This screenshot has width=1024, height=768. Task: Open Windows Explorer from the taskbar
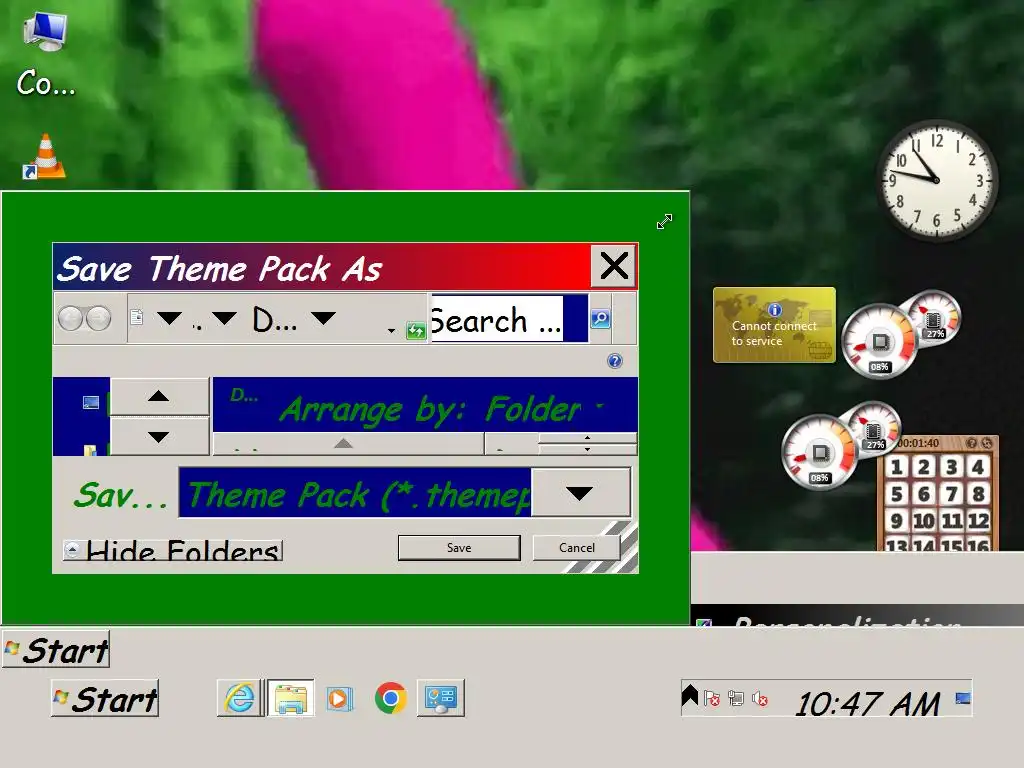pos(291,699)
